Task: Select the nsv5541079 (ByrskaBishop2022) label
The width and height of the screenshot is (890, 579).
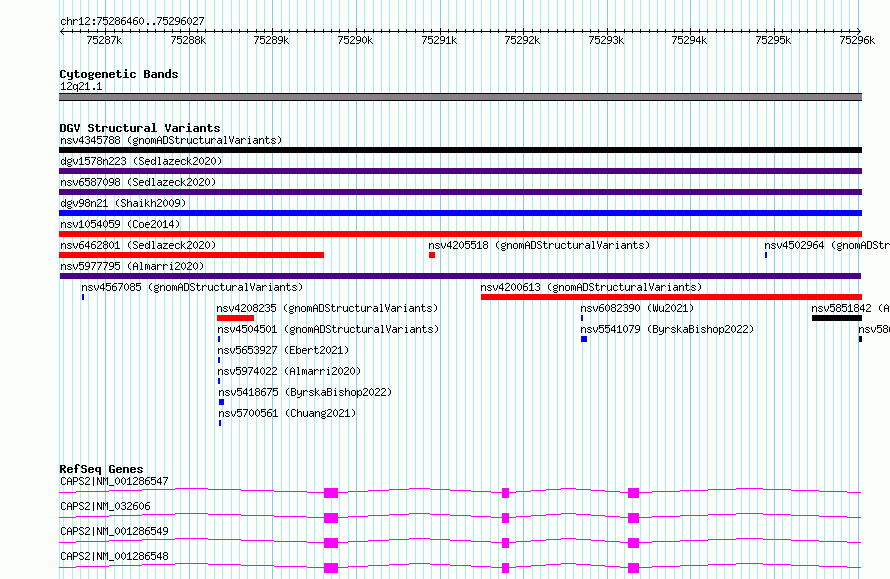Action: point(667,329)
